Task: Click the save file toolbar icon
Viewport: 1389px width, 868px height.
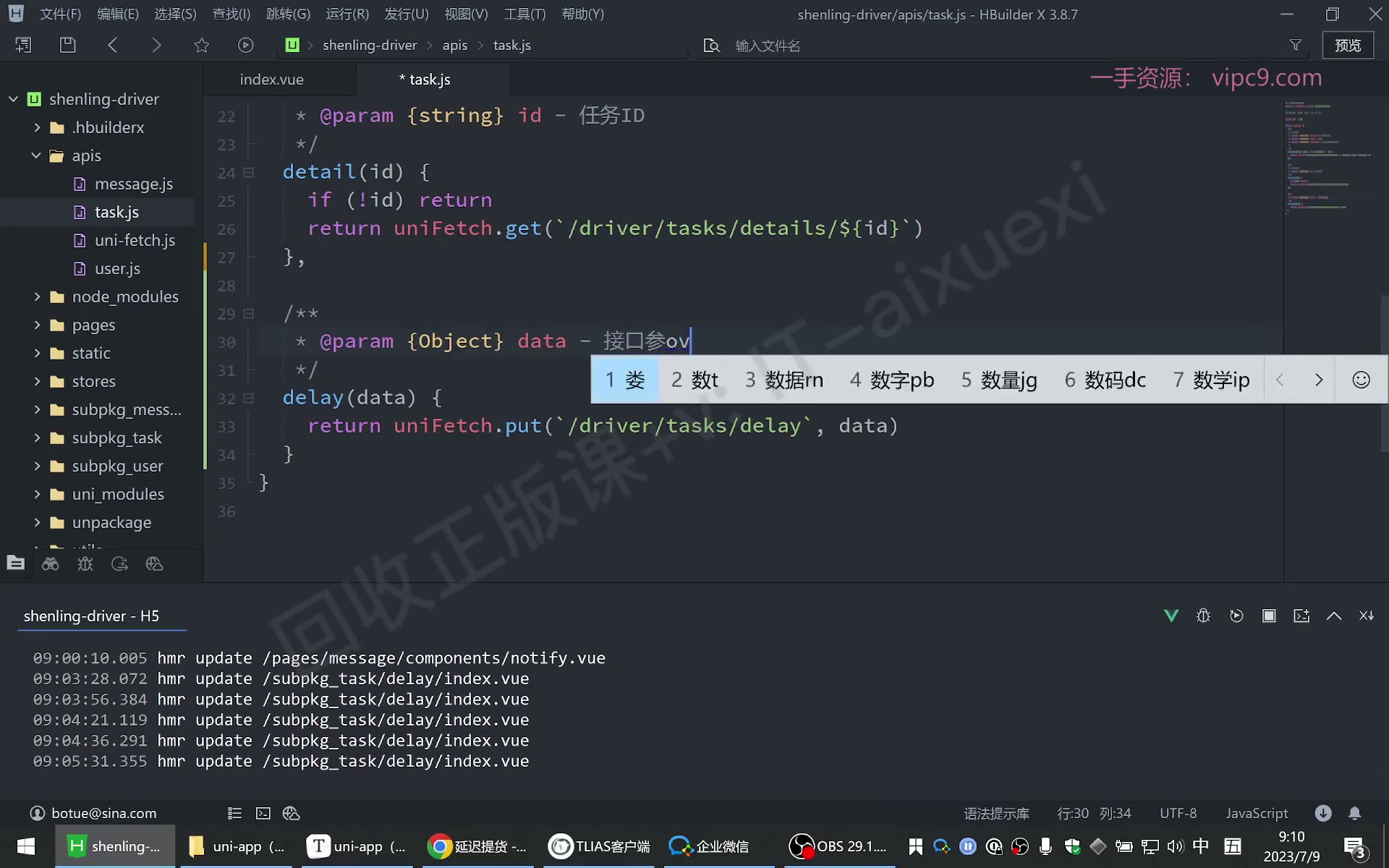Action: coord(67,45)
